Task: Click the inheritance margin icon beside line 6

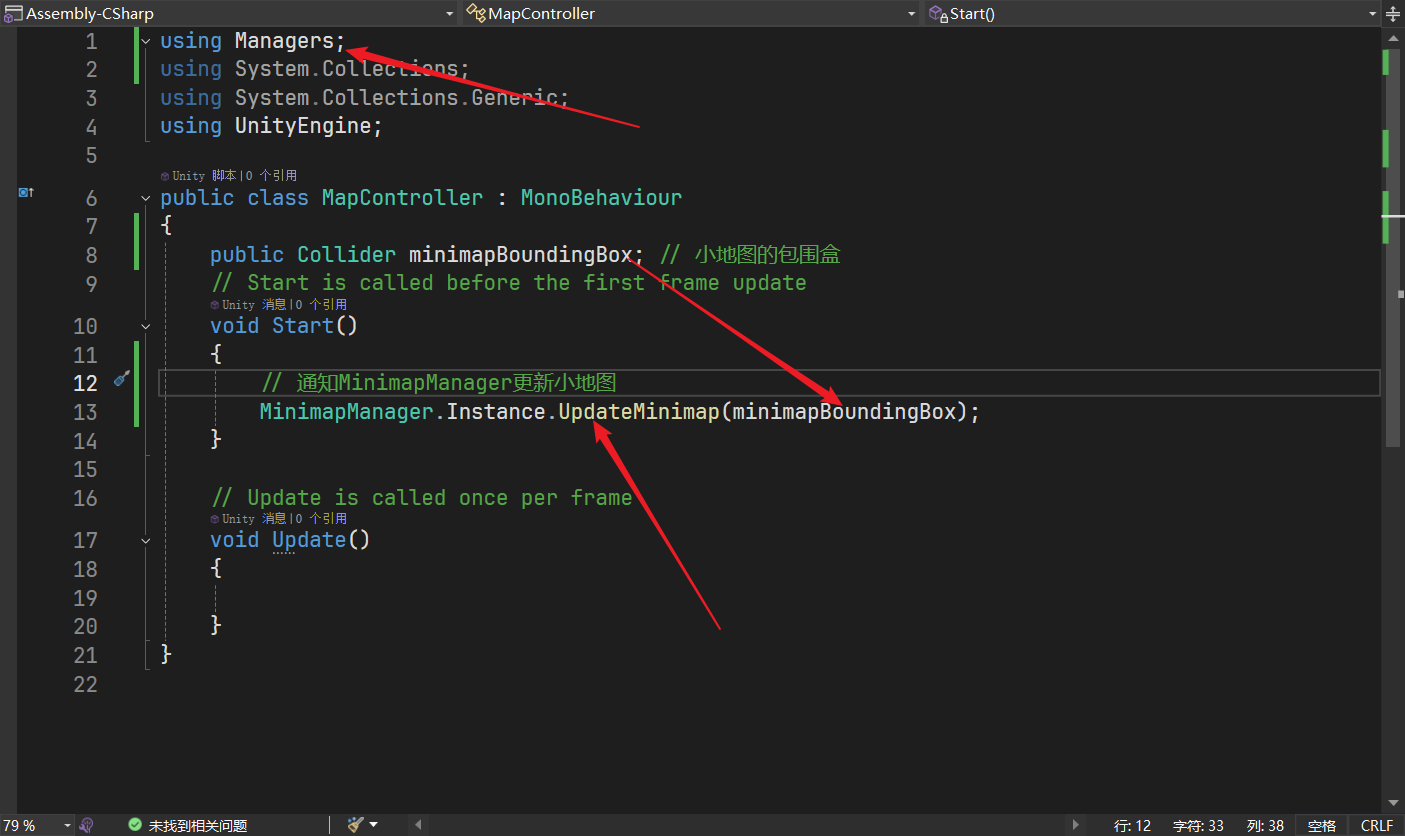Action: tap(26, 192)
